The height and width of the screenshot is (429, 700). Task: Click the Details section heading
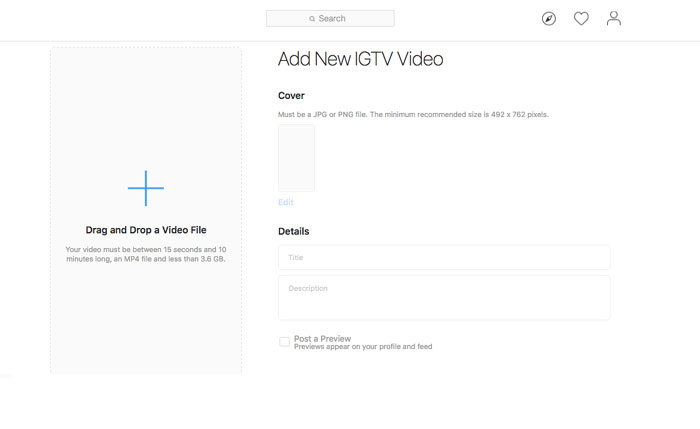point(293,231)
